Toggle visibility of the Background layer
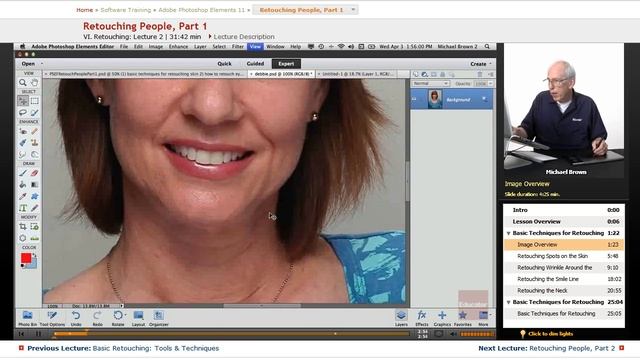640x360 pixels. pyautogui.click(x=415, y=99)
